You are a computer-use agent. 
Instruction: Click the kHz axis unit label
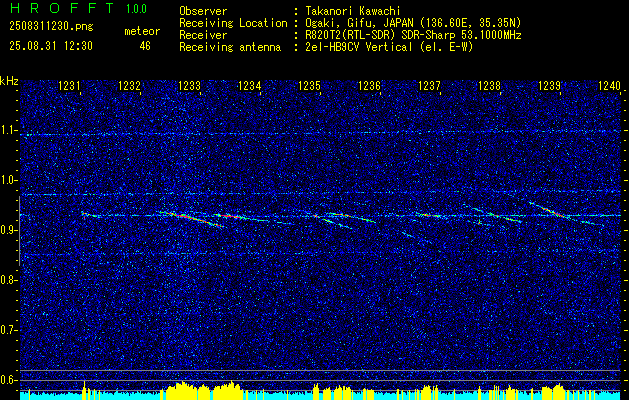tap(9, 81)
